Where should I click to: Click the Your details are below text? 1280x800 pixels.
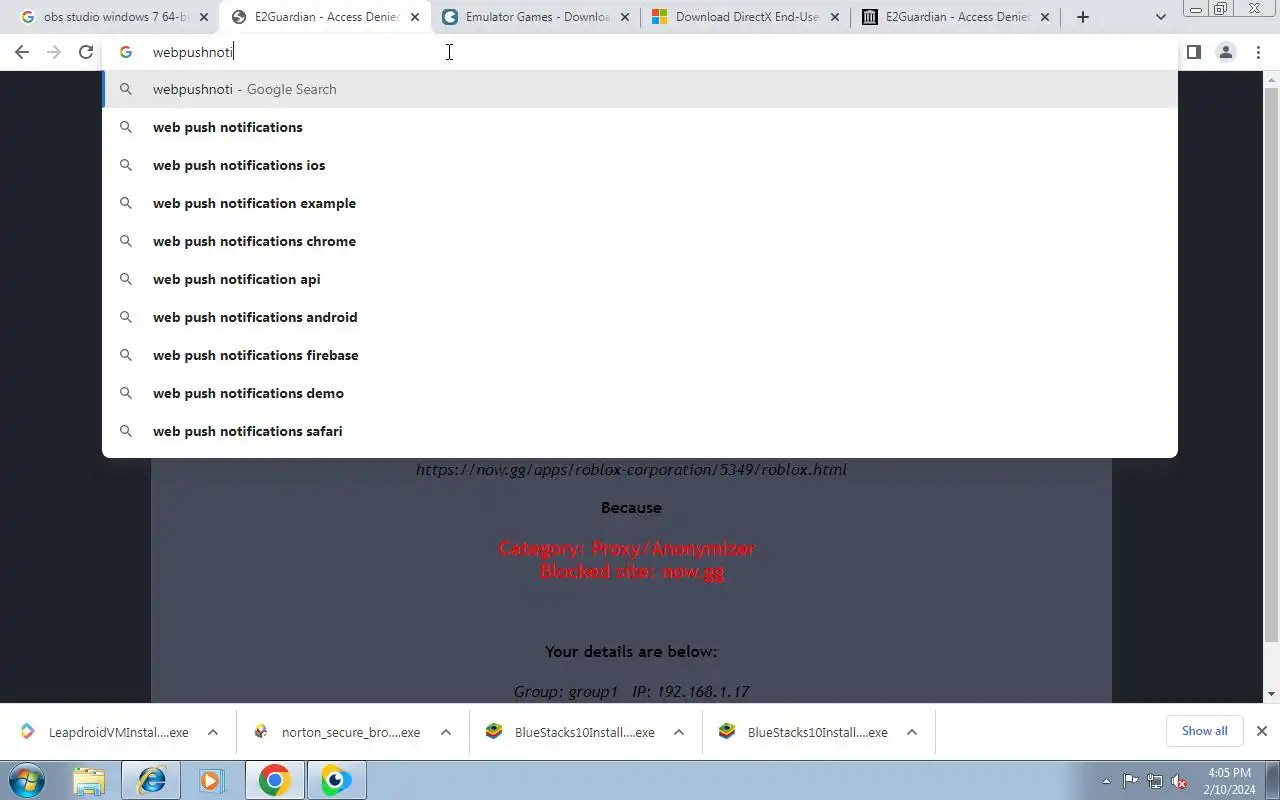[x=631, y=651]
